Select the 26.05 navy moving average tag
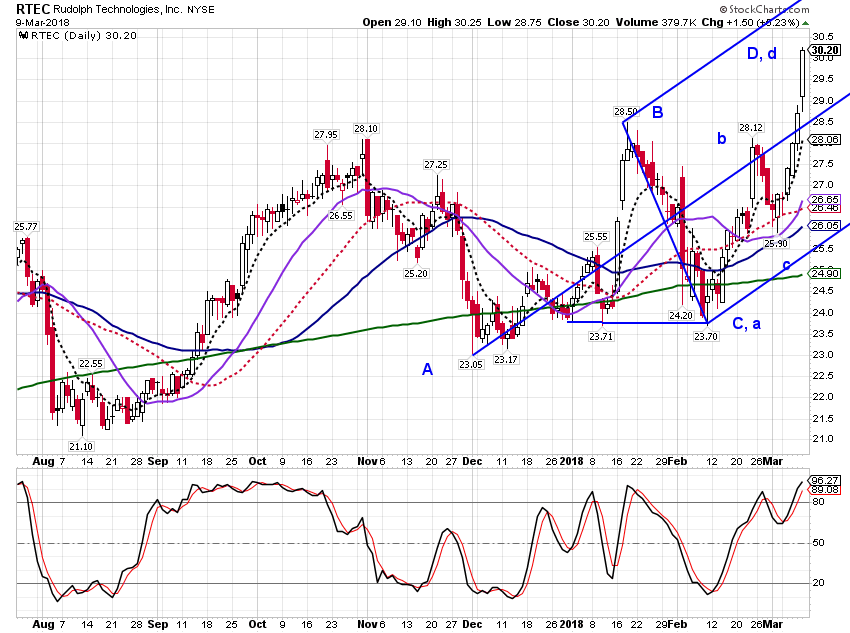 pyautogui.click(x=825, y=225)
